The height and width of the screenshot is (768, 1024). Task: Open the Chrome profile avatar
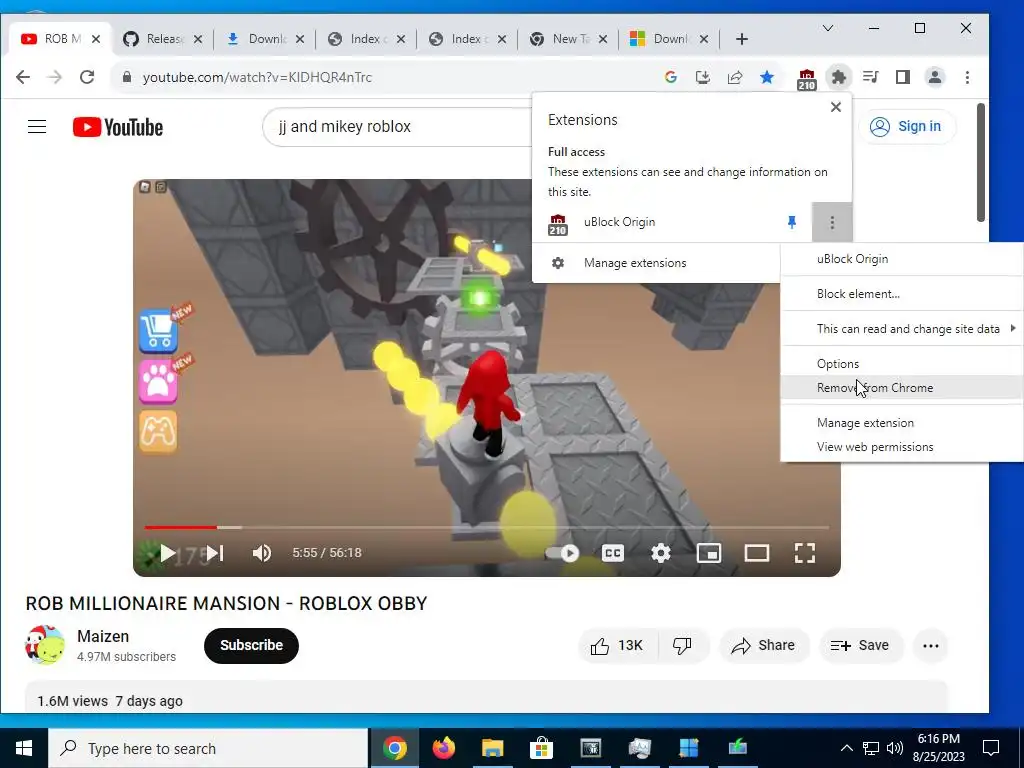[935, 77]
